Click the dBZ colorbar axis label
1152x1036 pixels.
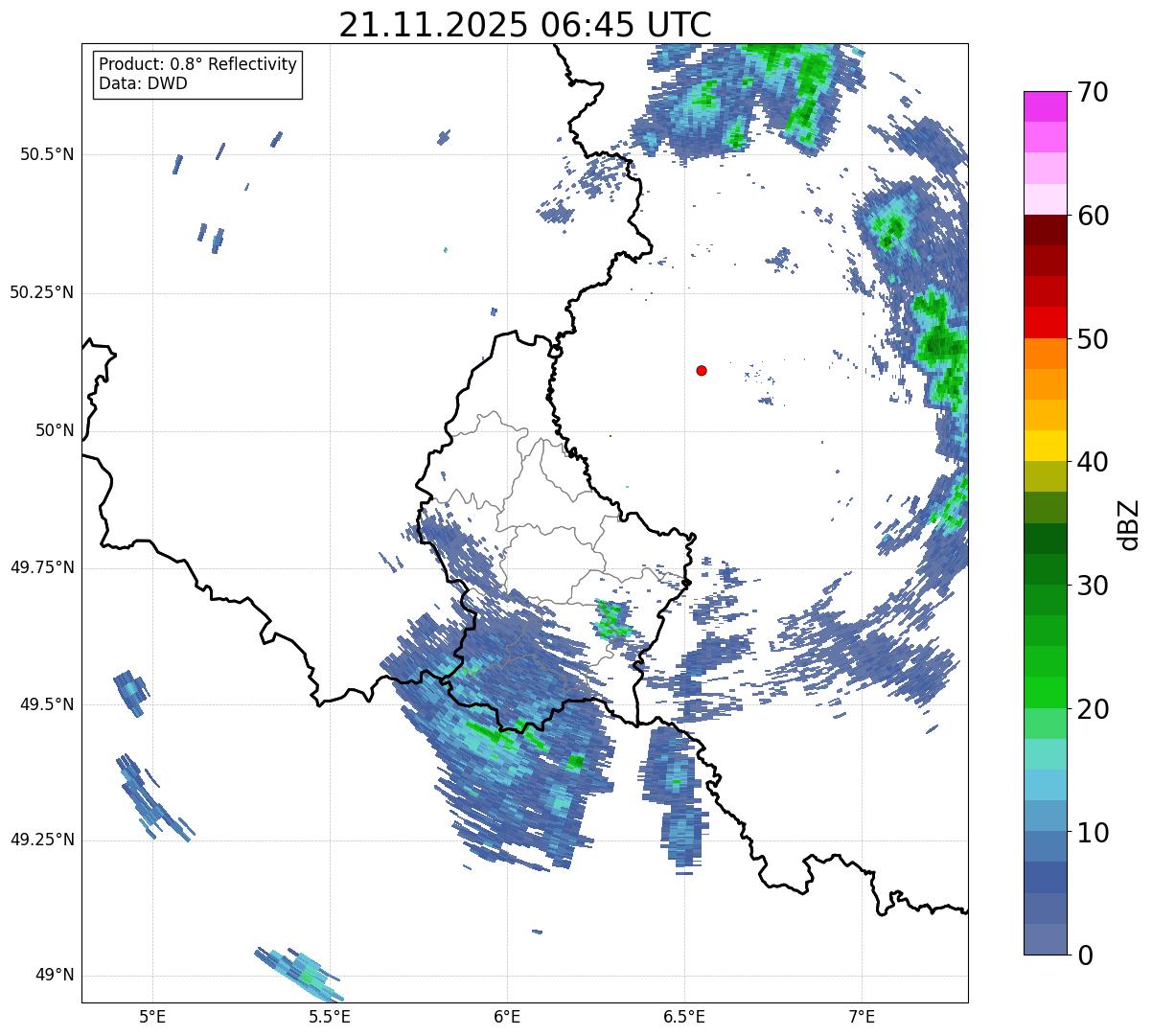1129,524
